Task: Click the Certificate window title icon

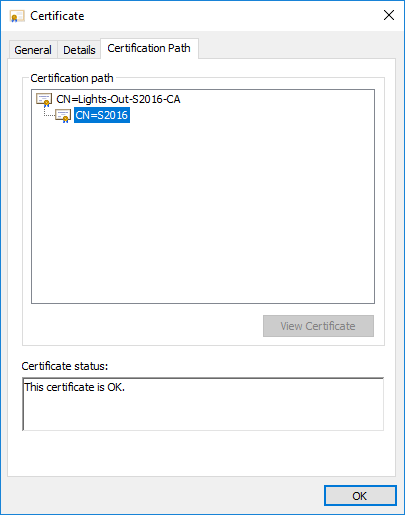Action: tap(17, 16)
